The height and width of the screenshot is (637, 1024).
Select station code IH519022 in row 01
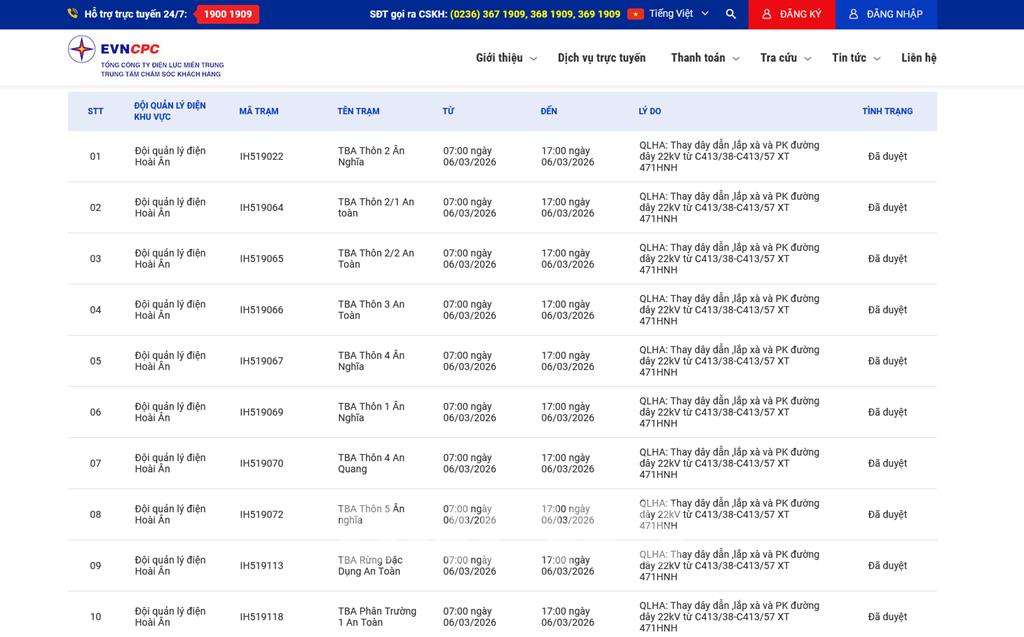261,157
